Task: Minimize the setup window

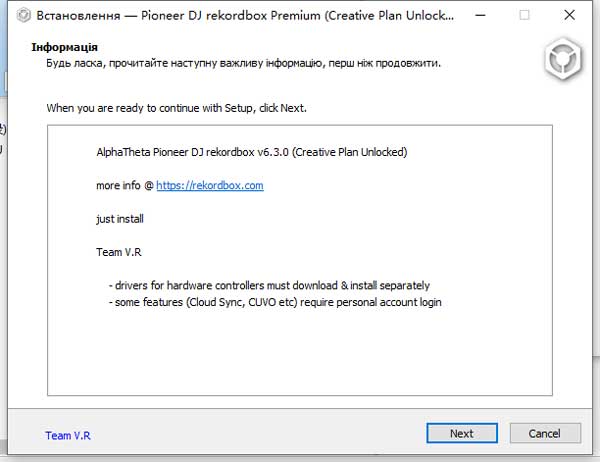Action: tap(479, 17)
